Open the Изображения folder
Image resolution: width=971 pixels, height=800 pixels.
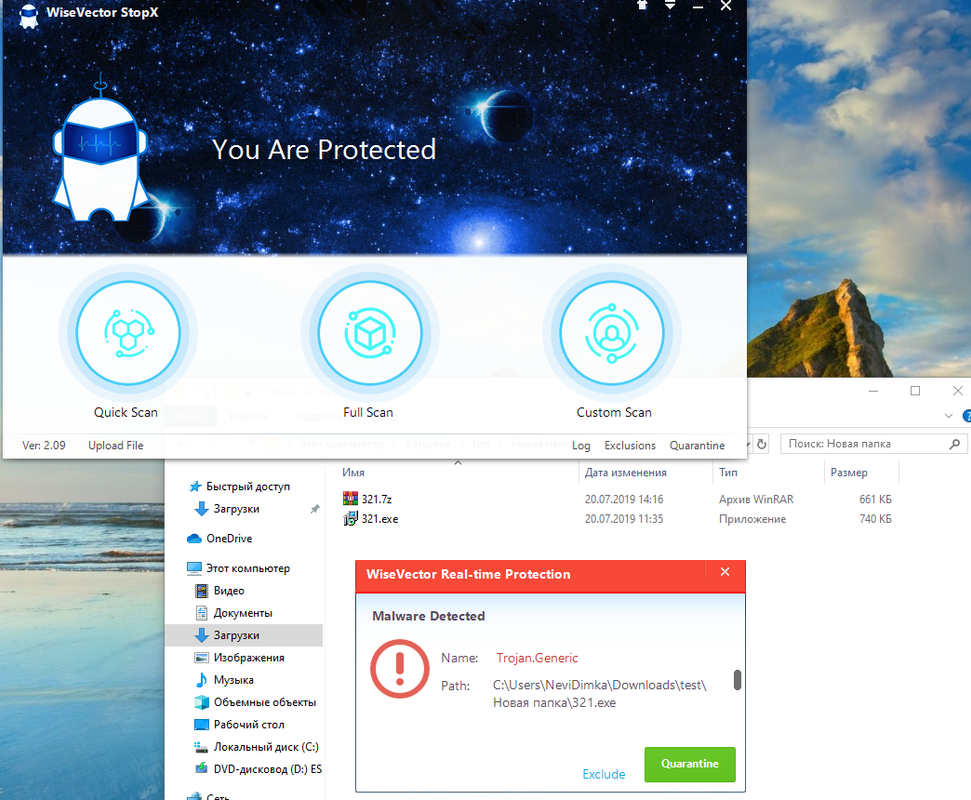pos(248,658)
